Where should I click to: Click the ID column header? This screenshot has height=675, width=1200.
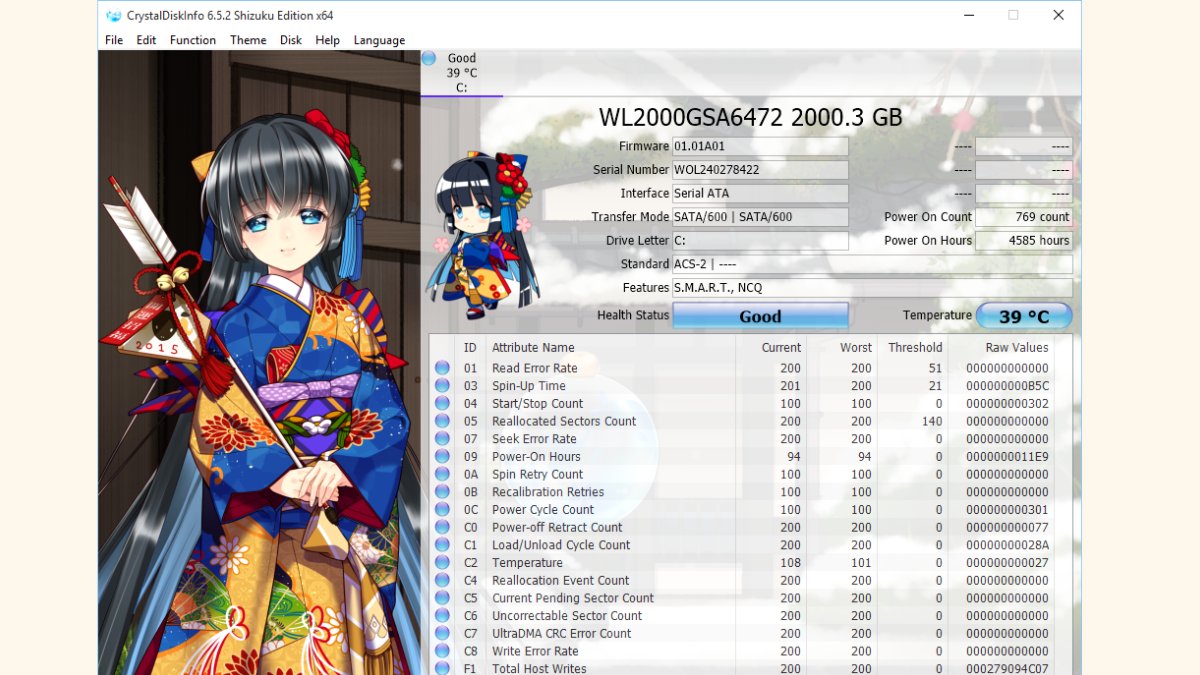pos(470,348)
